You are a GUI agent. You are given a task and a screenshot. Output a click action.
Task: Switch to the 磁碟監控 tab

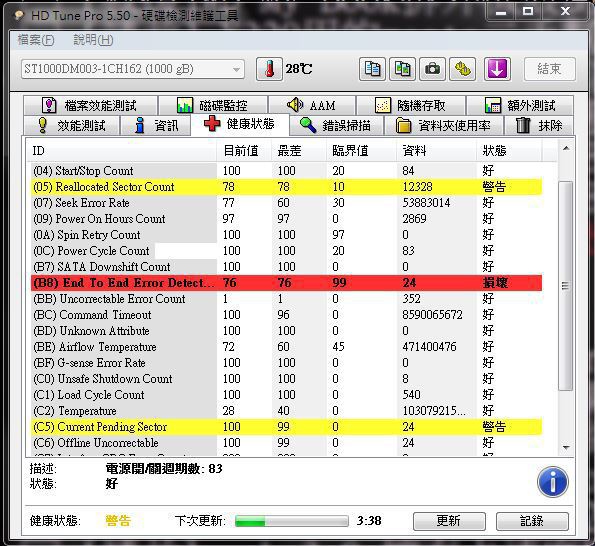click(213, 105)
